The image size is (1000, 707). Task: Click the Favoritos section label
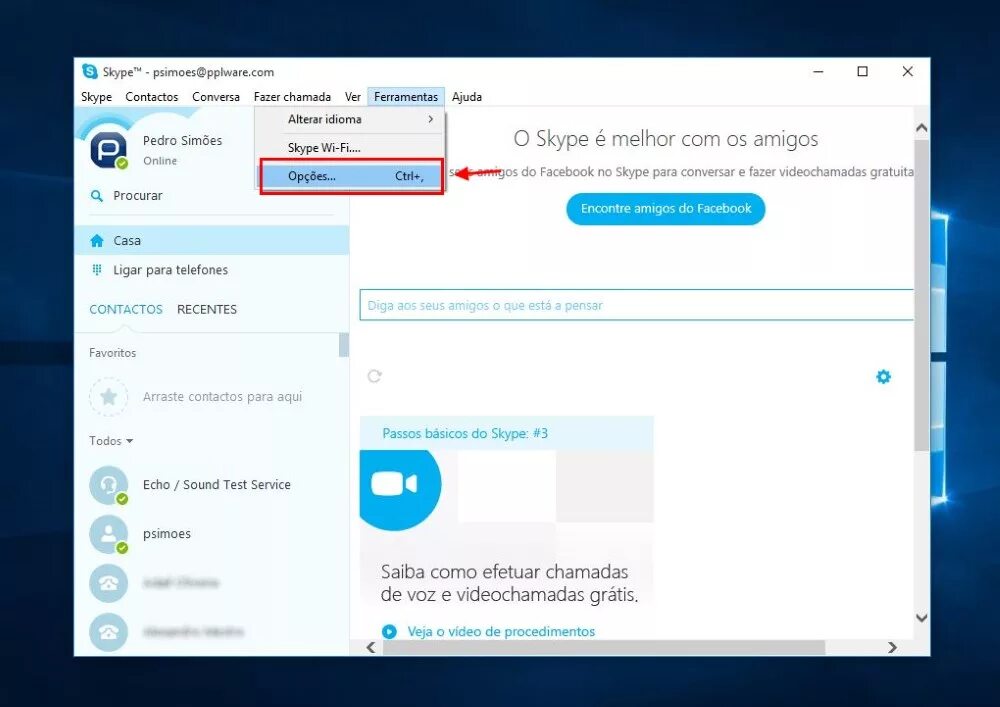tap(112, 353)
